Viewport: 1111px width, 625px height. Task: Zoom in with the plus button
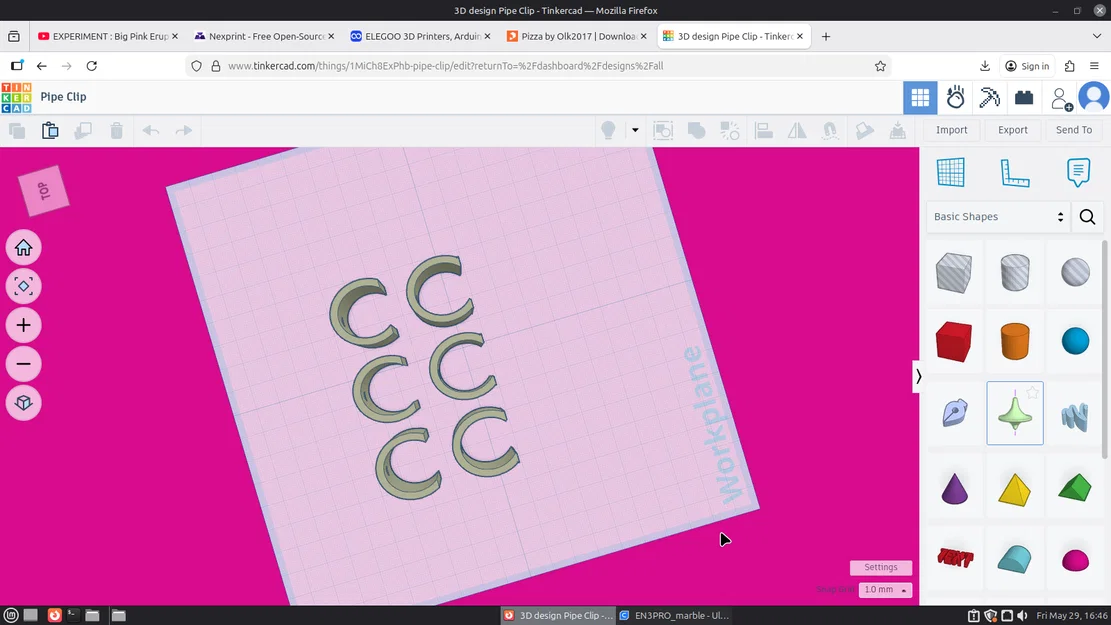click(23, 325)
